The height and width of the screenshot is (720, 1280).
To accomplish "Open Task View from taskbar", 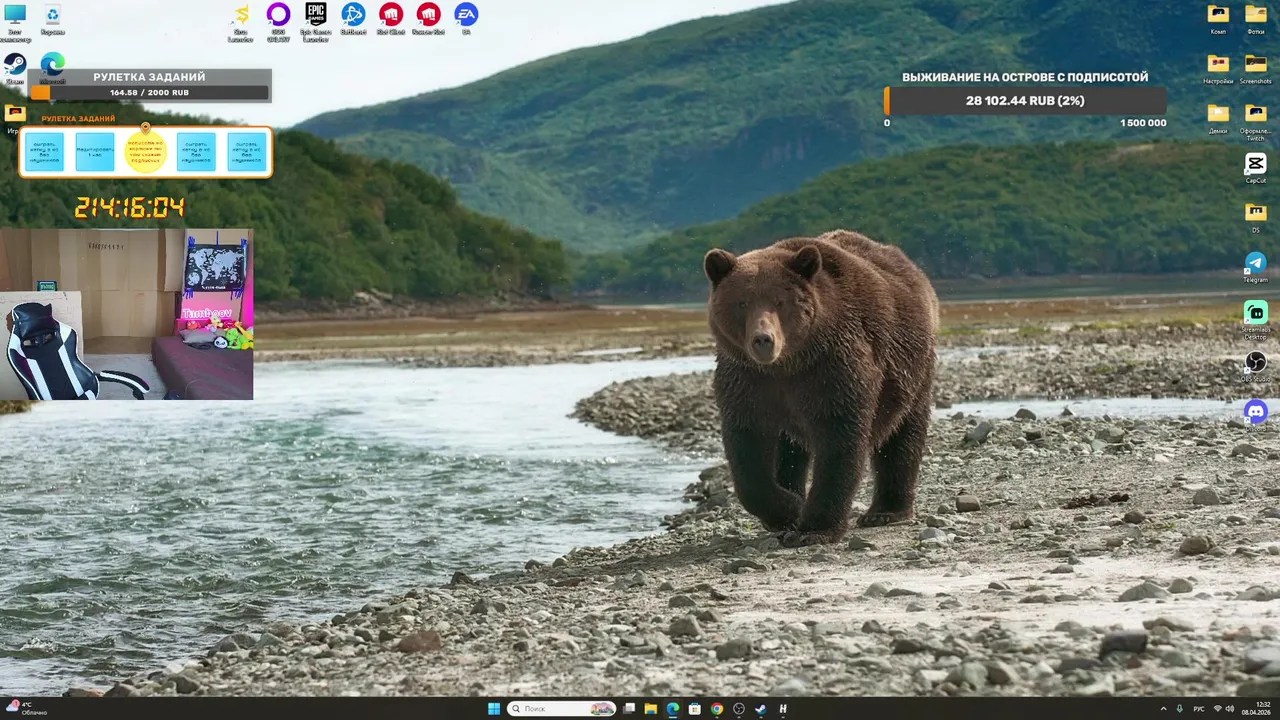I will pos(629,709).
